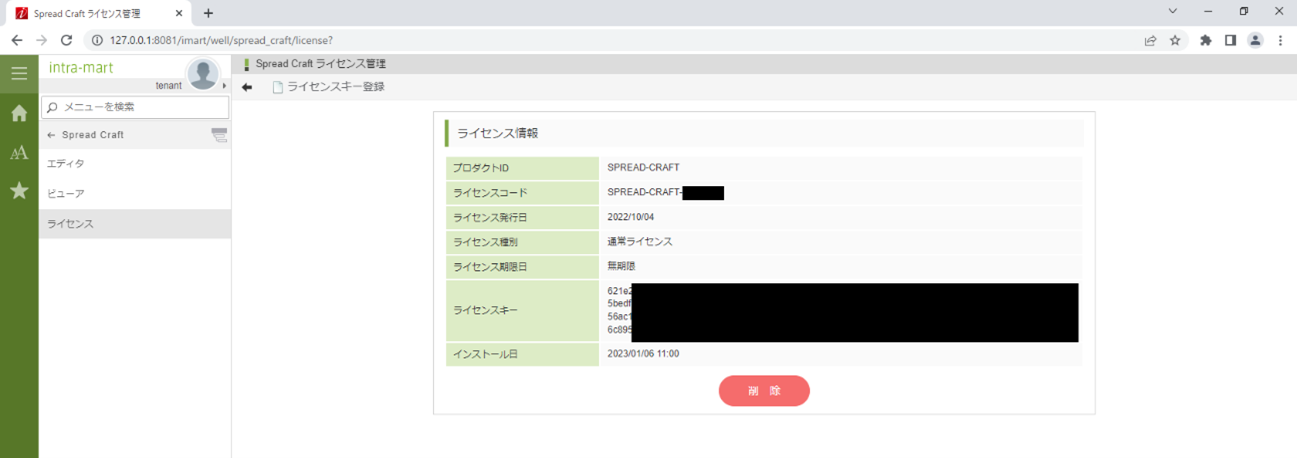Click back arrow in license toolbar
1297x458 pixels.
[247, 87]
